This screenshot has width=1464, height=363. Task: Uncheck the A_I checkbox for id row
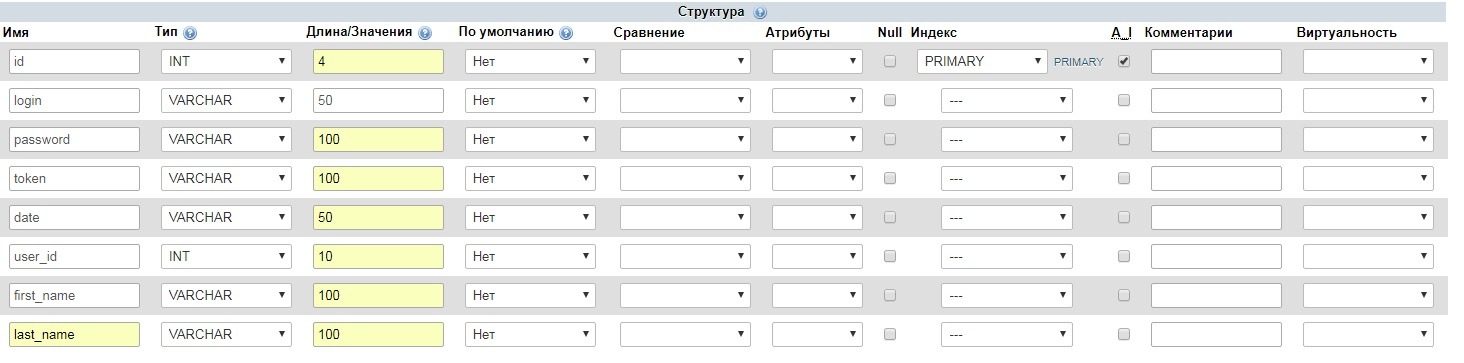(x=1124, y=61)
